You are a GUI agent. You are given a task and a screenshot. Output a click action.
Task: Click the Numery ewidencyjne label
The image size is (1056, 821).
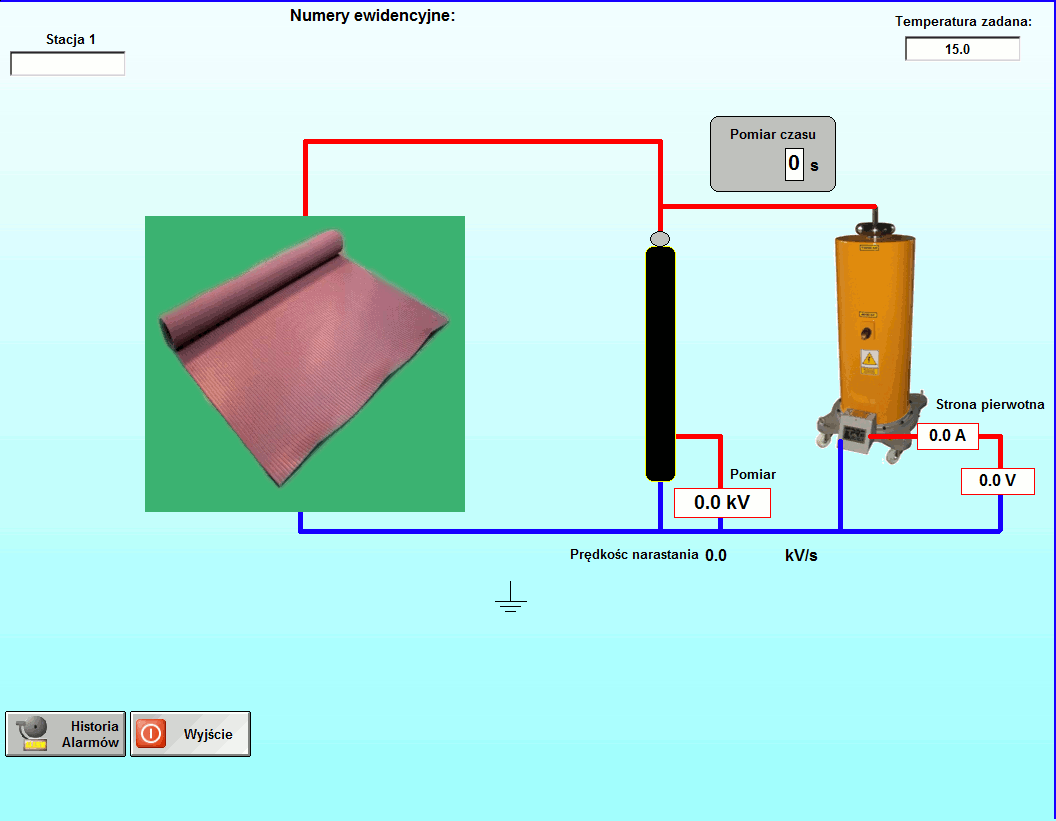372,15
